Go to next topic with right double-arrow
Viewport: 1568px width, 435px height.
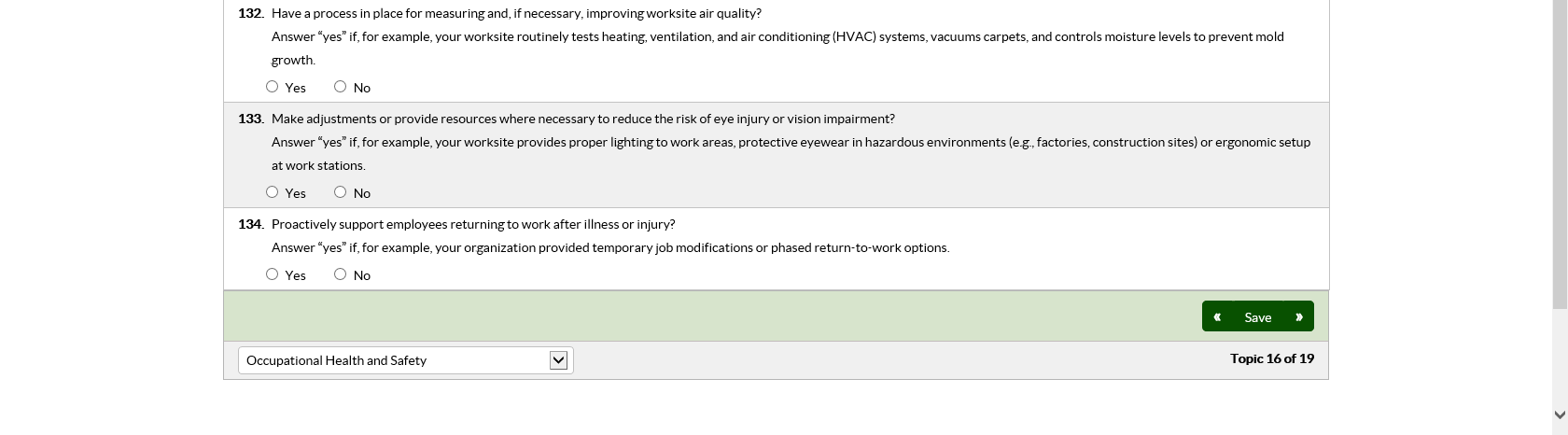tap(1298, 317)
